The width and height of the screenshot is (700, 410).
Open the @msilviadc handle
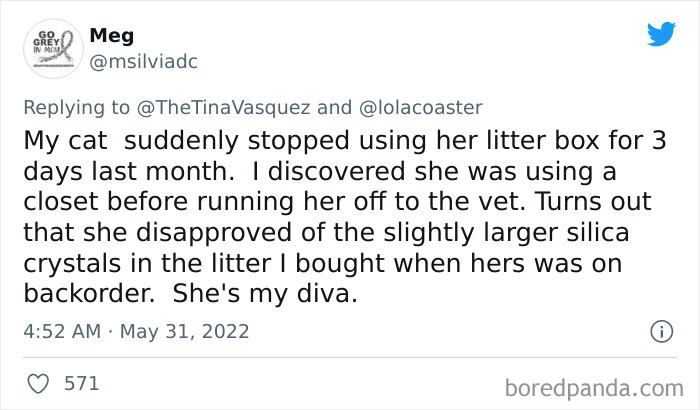[144, 62]
